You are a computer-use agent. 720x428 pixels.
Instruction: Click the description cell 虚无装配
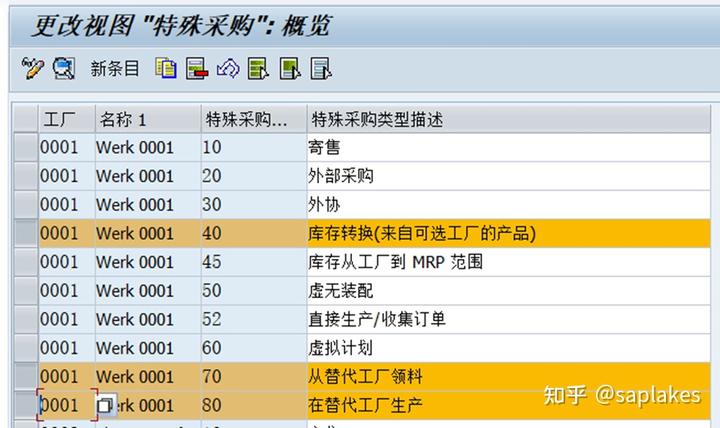click(x=509, y=290)
